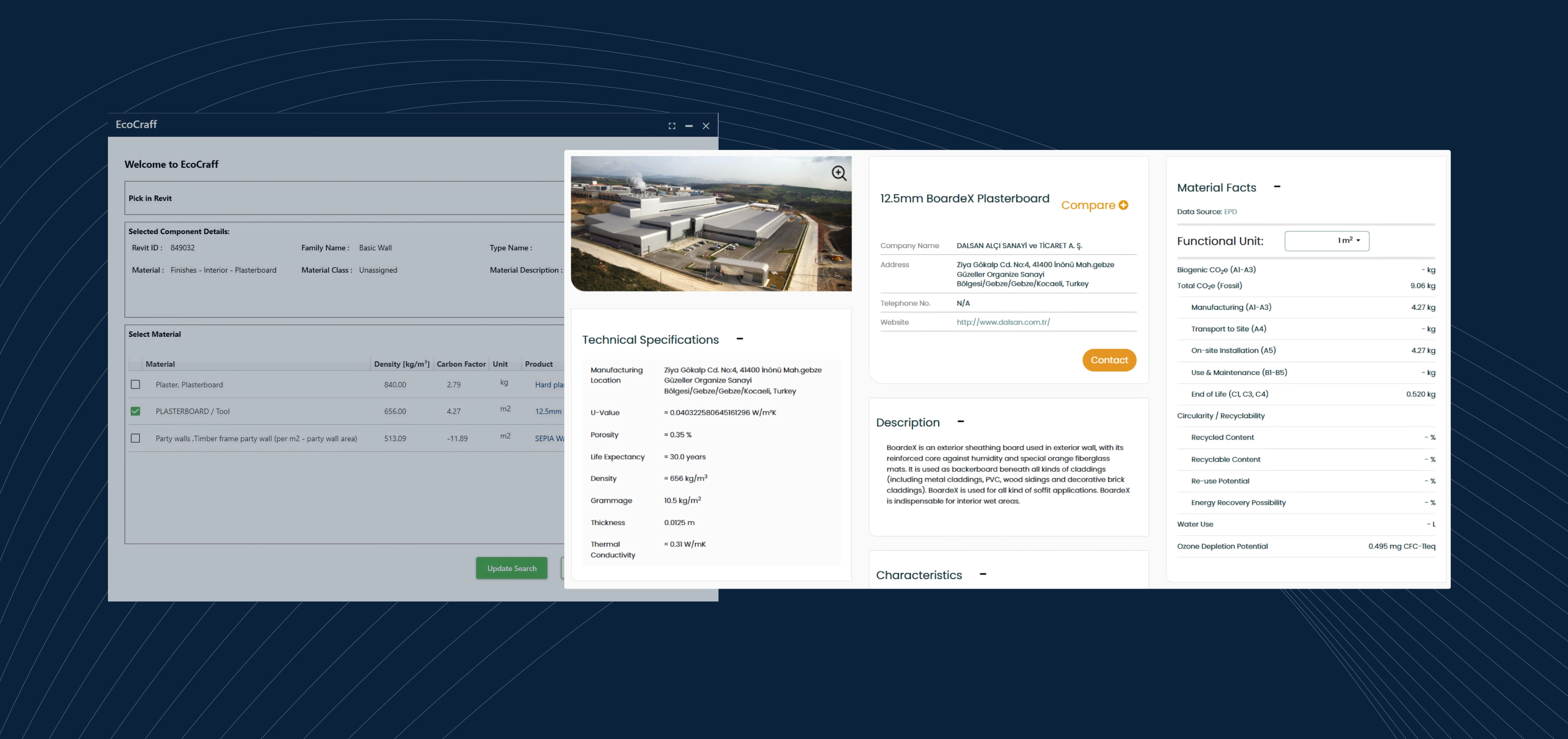1568x739 pixels.
Task: Click the U-Value specification row
Action: point(711,412)
